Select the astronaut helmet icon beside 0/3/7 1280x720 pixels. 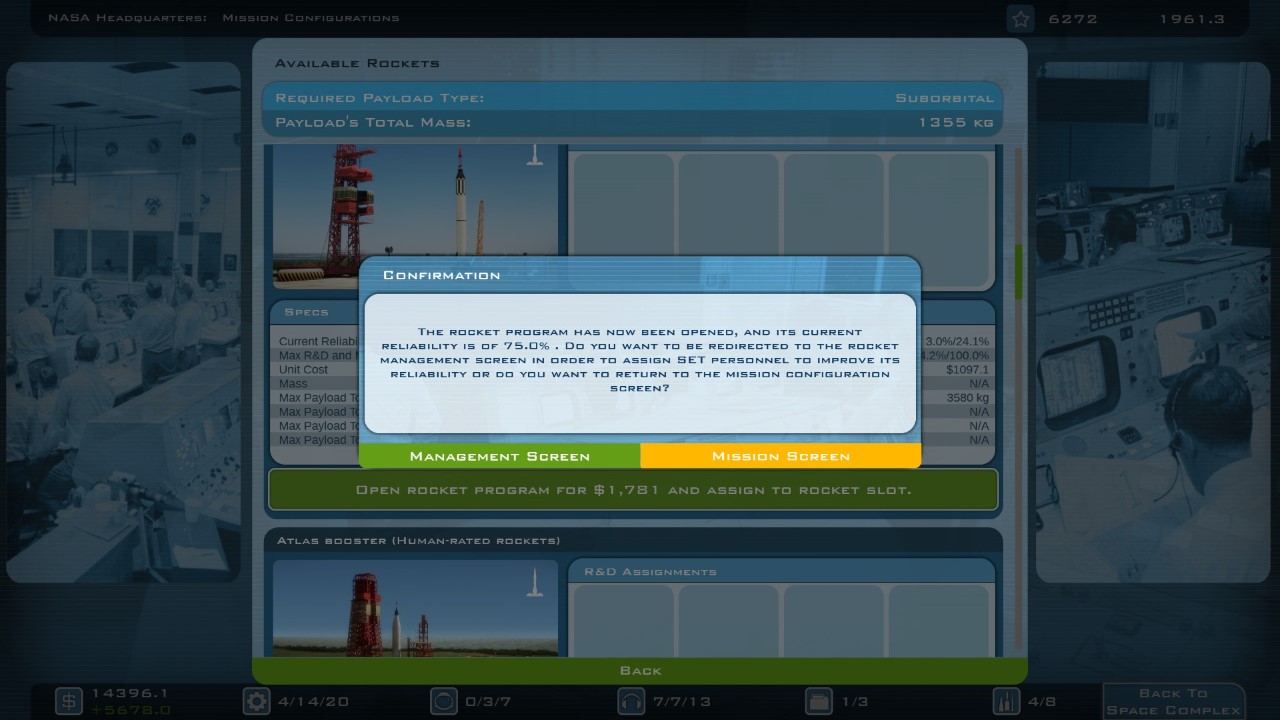[x=444, y=701]
